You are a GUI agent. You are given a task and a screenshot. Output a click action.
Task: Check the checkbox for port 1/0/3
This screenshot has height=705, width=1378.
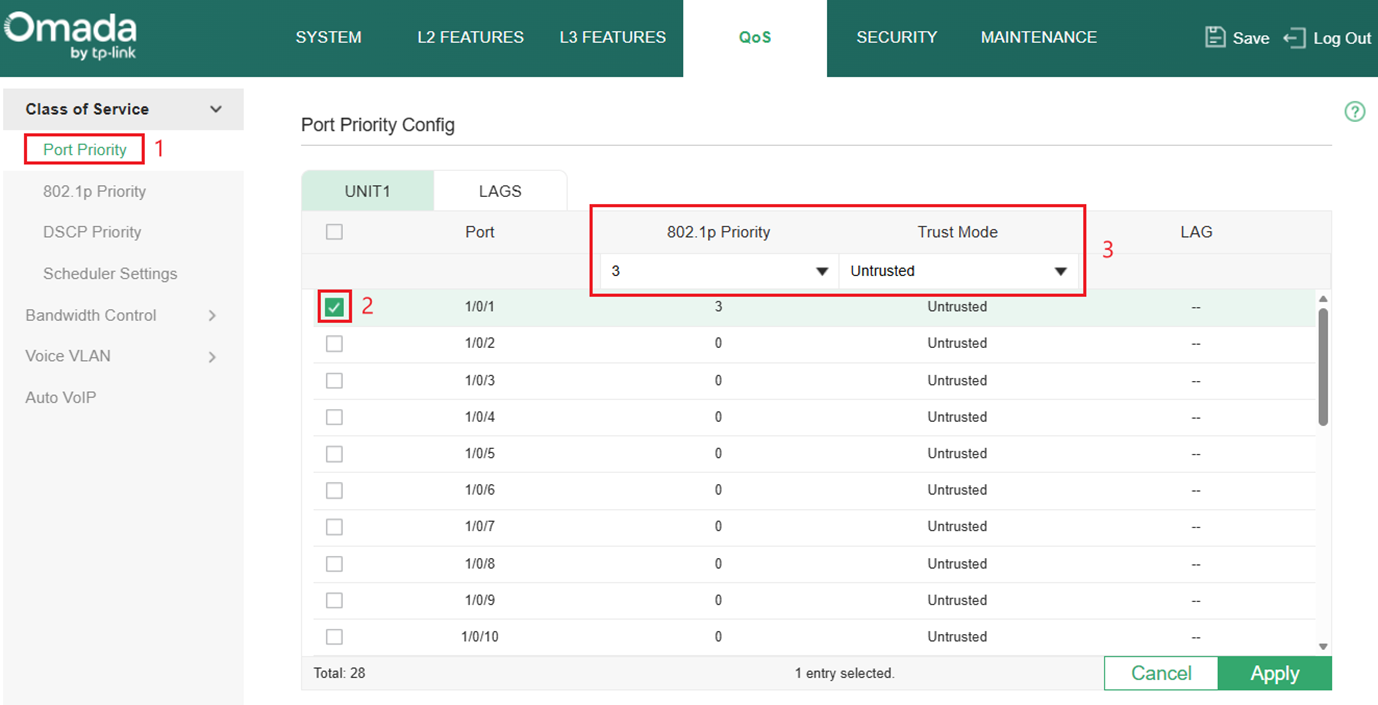coord(334,380)
